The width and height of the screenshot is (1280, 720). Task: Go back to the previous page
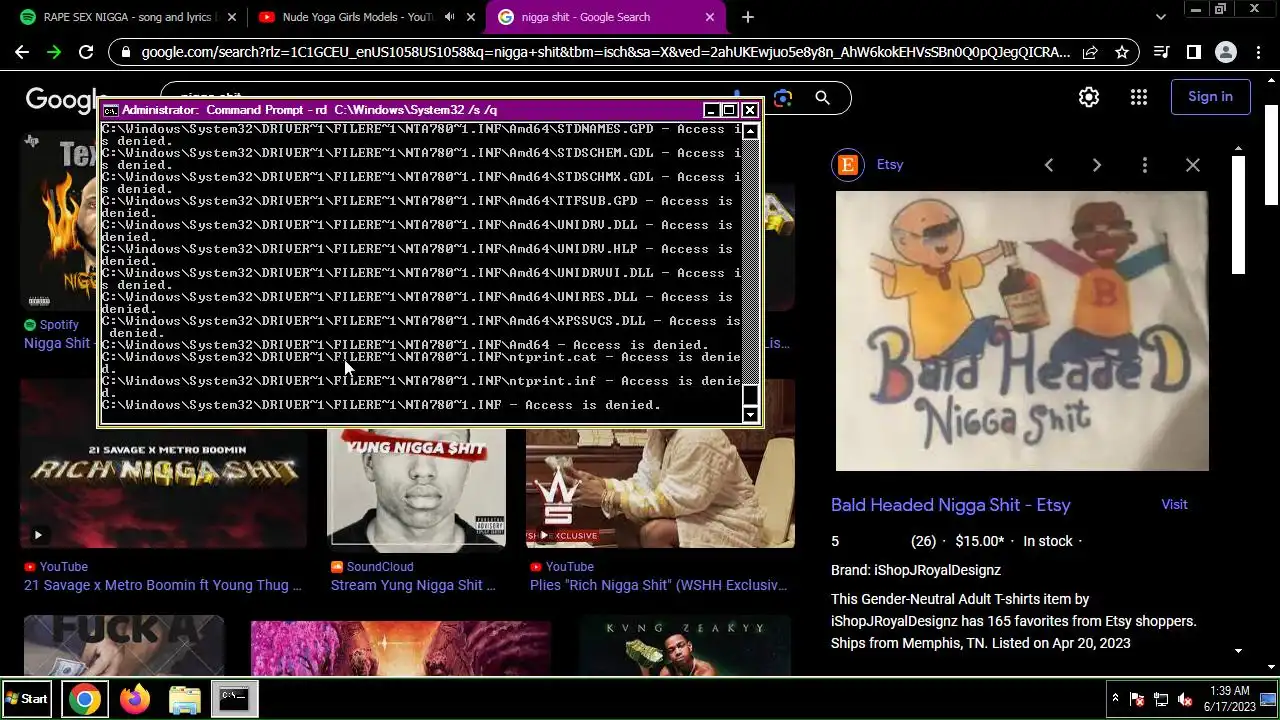click(x=22, y=52)
